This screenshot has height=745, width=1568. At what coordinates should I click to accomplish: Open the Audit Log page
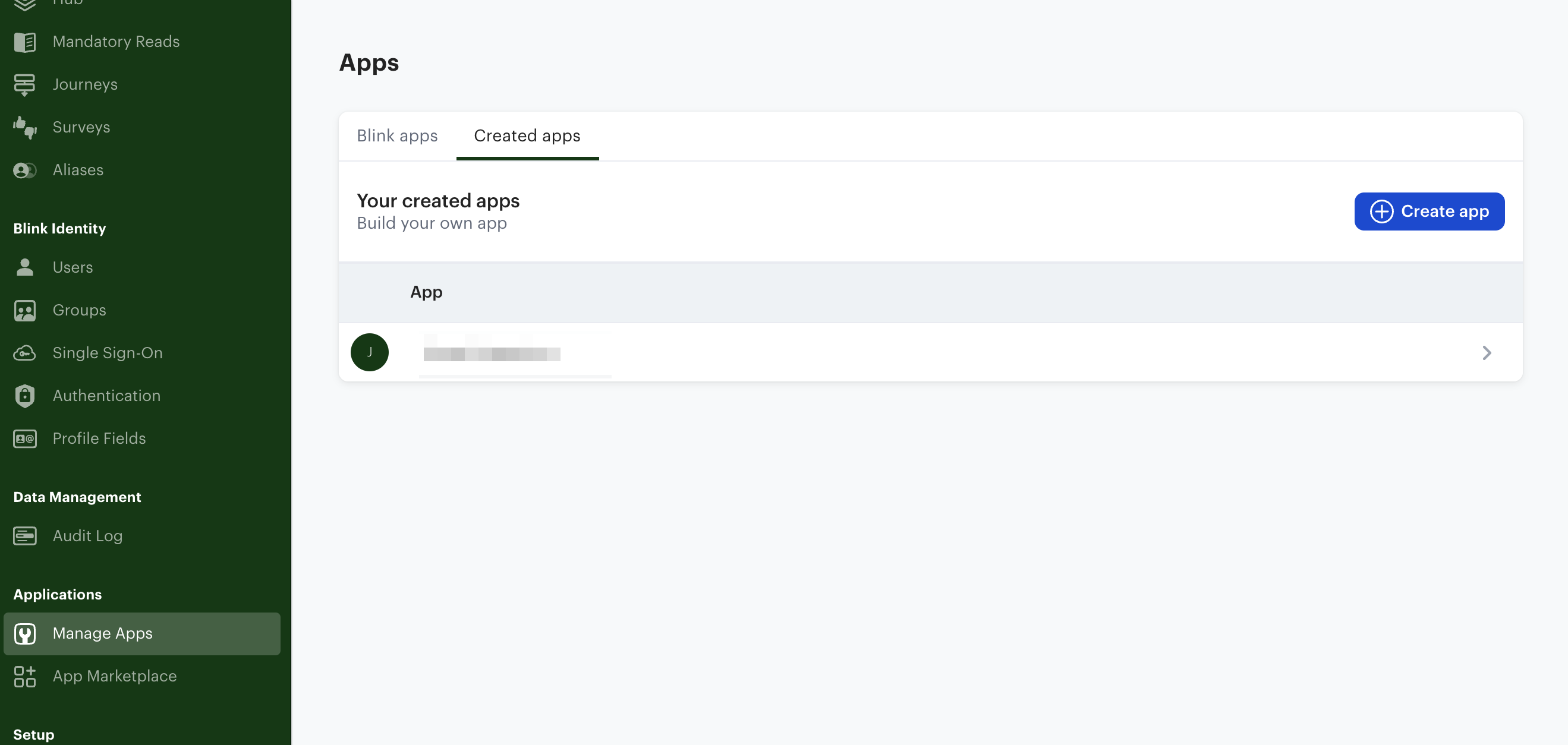point(87,536)
